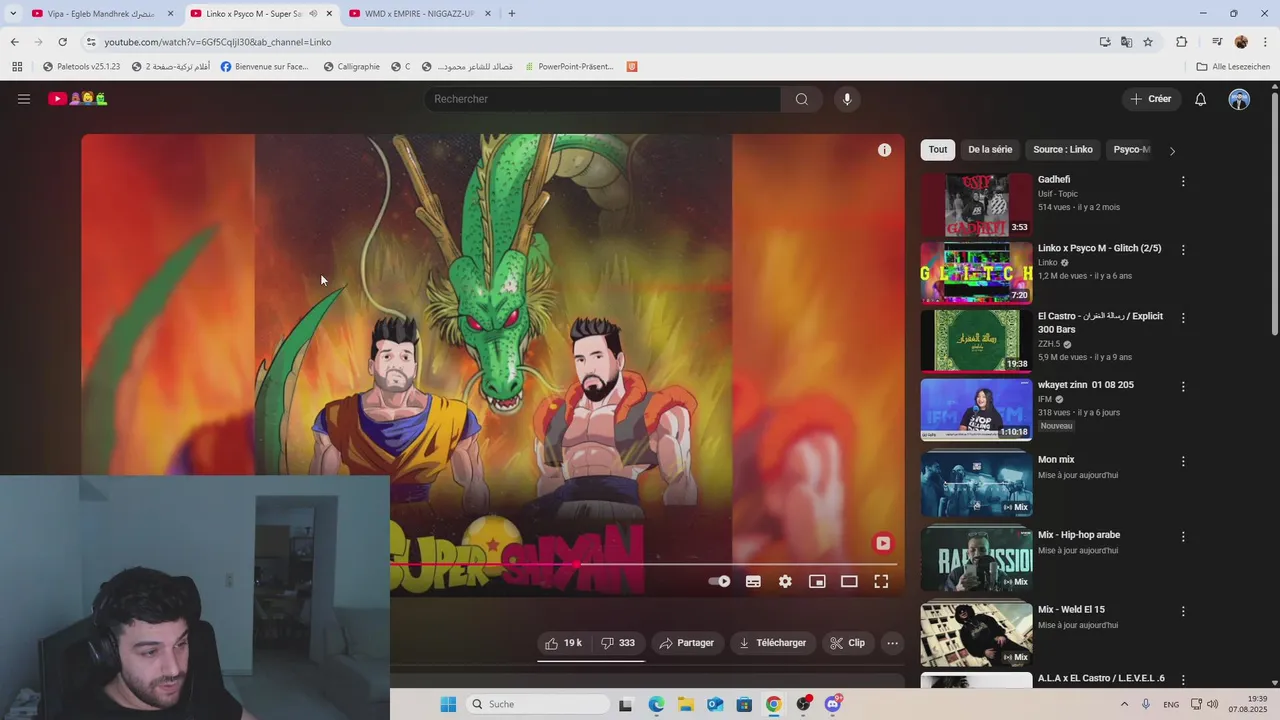Click the Créer button
This screenshot has width=1280, height=720.
(1151, 99)
